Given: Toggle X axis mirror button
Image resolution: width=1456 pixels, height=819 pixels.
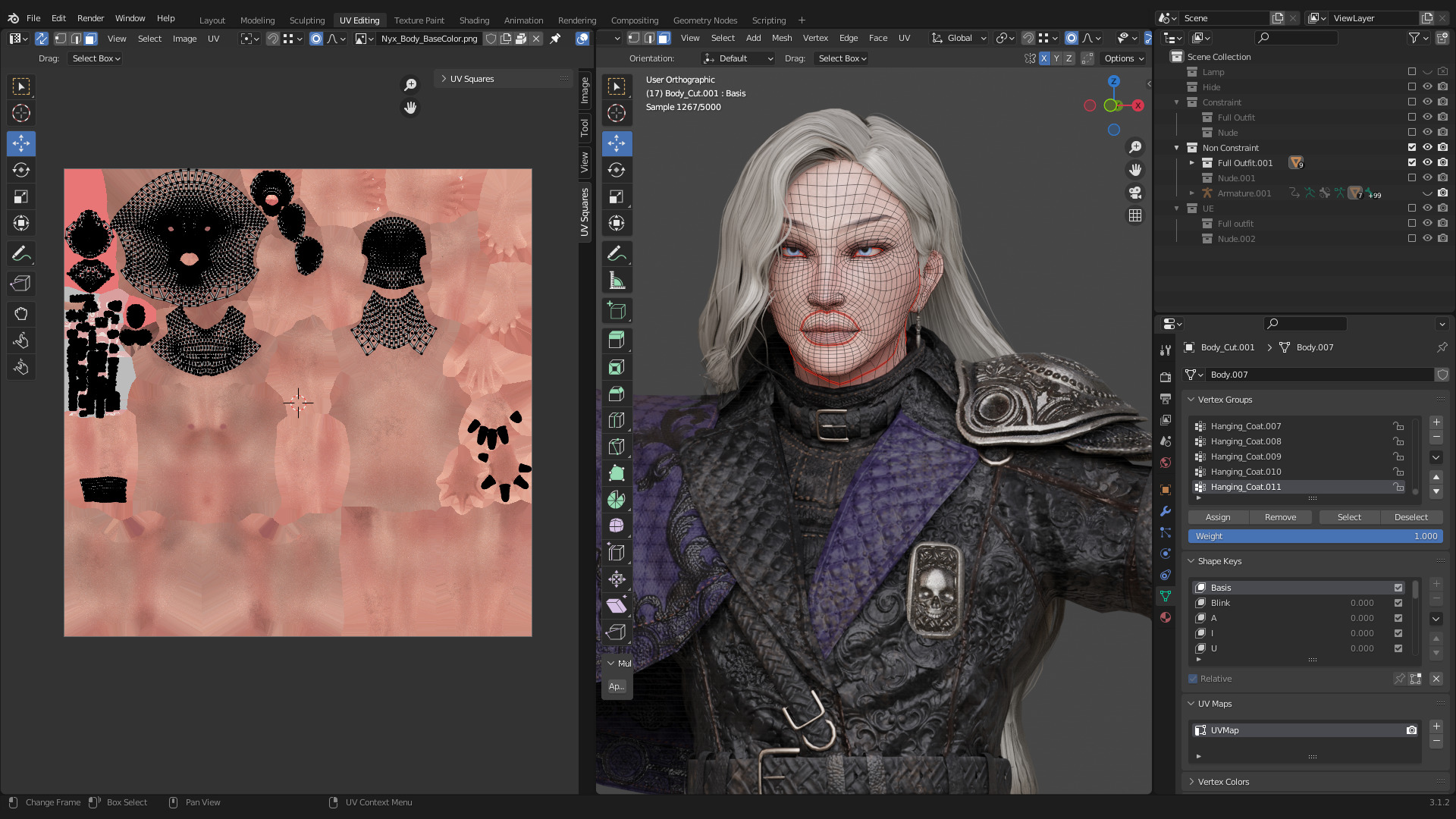Looking at the screenshot, I should [1044, 58].
